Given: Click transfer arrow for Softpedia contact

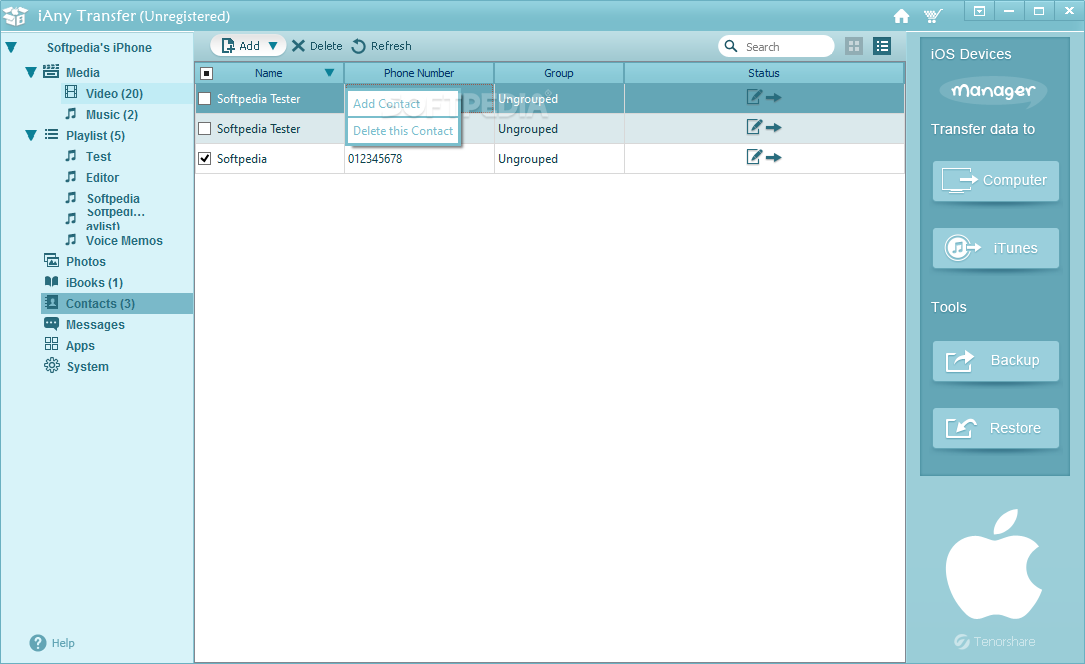Looking at the screenshot, I should [774, 158].
